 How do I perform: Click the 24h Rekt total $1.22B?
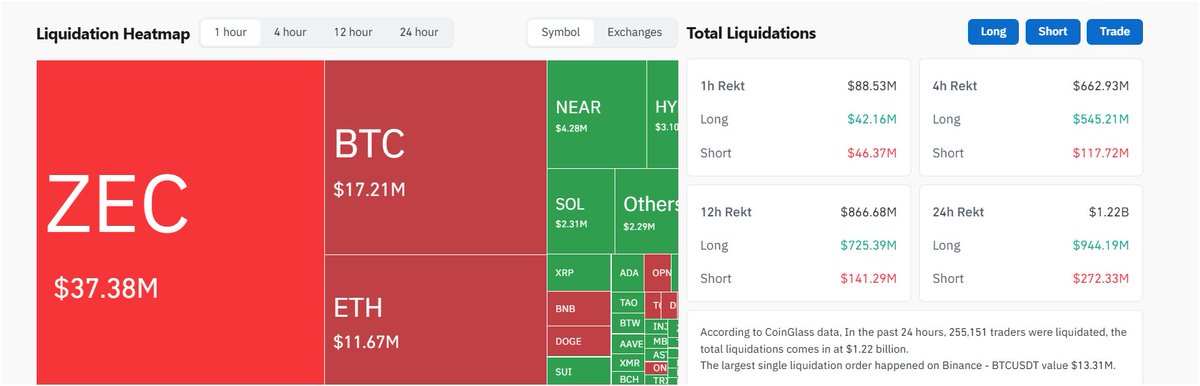(1109, 212)
